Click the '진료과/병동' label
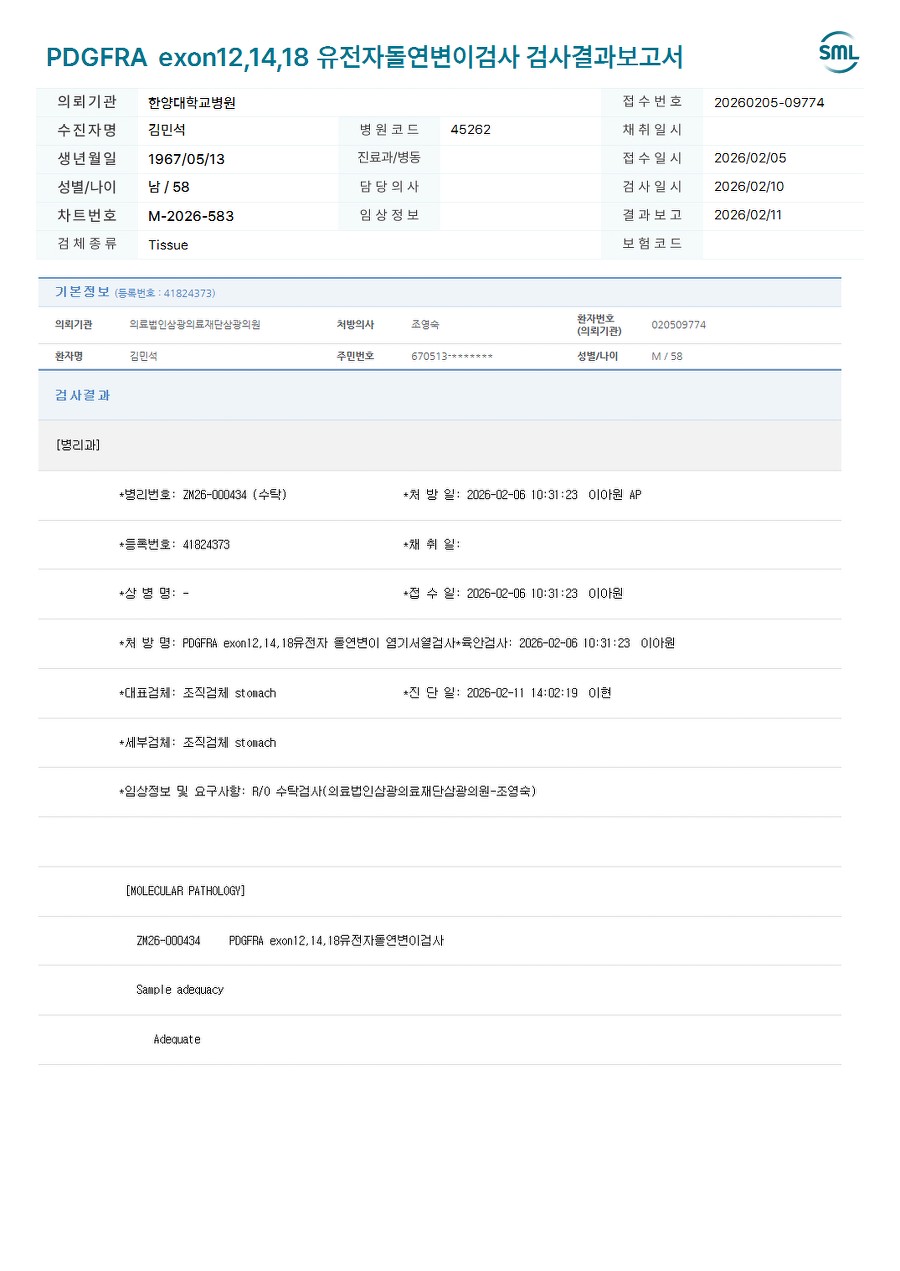Screen dimensions: 900x1271 pos(389,158)
